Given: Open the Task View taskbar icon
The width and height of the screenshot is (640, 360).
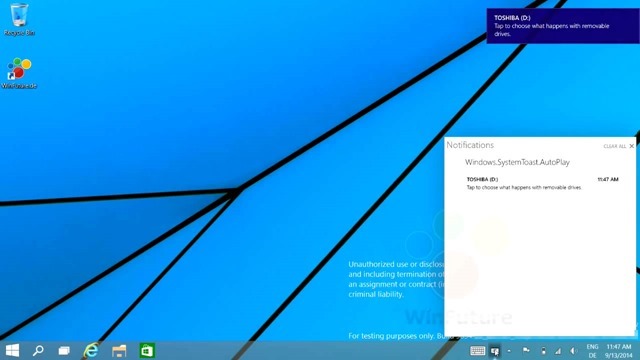Looking at the screenshot, I should (x=64, y=351).
